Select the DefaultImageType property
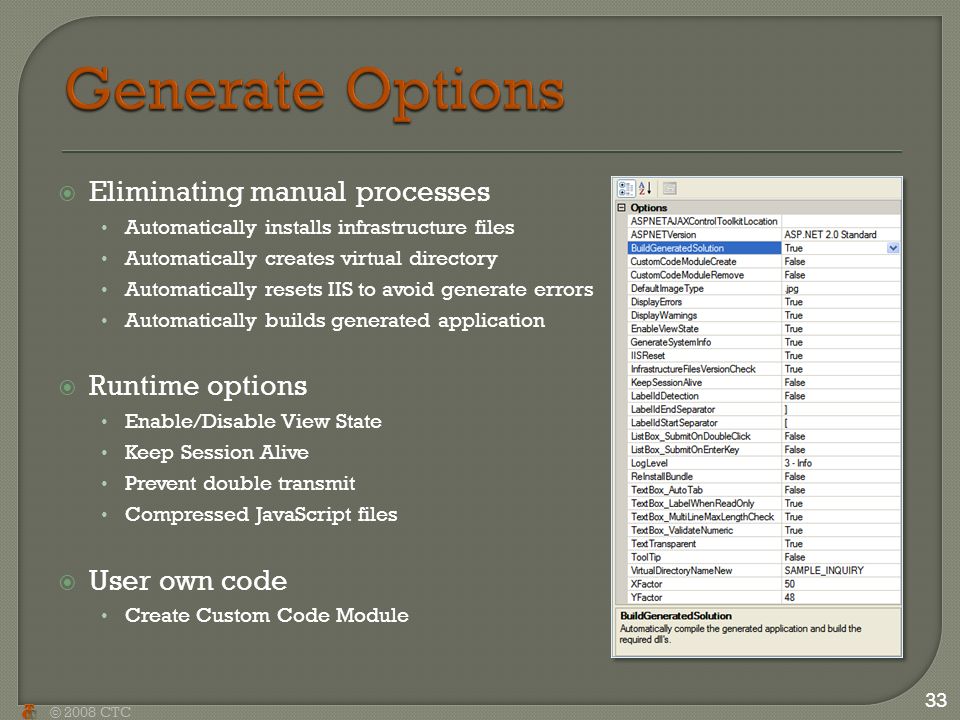960x720 pixels. point(704,288)
